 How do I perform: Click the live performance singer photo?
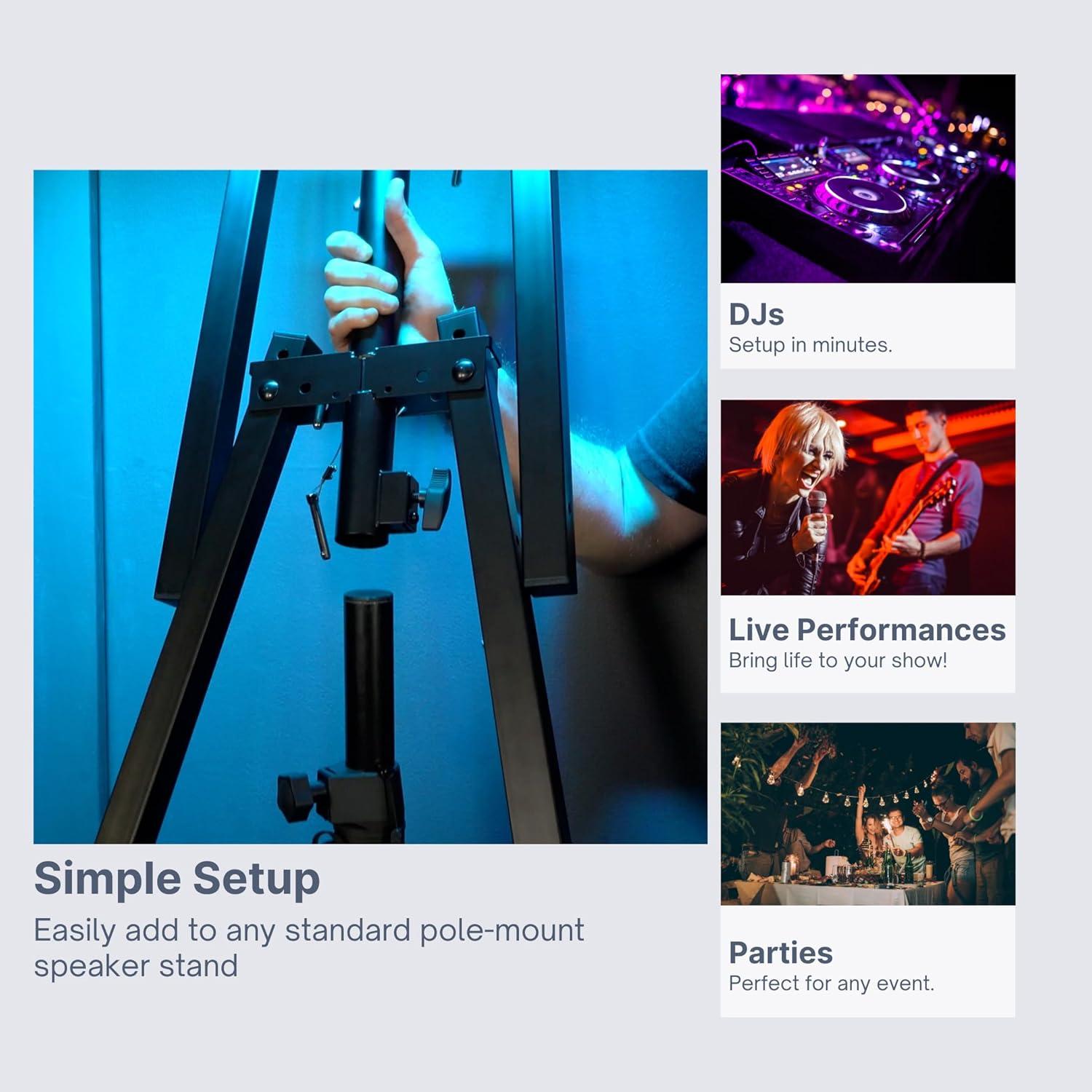tap(868, 497)
